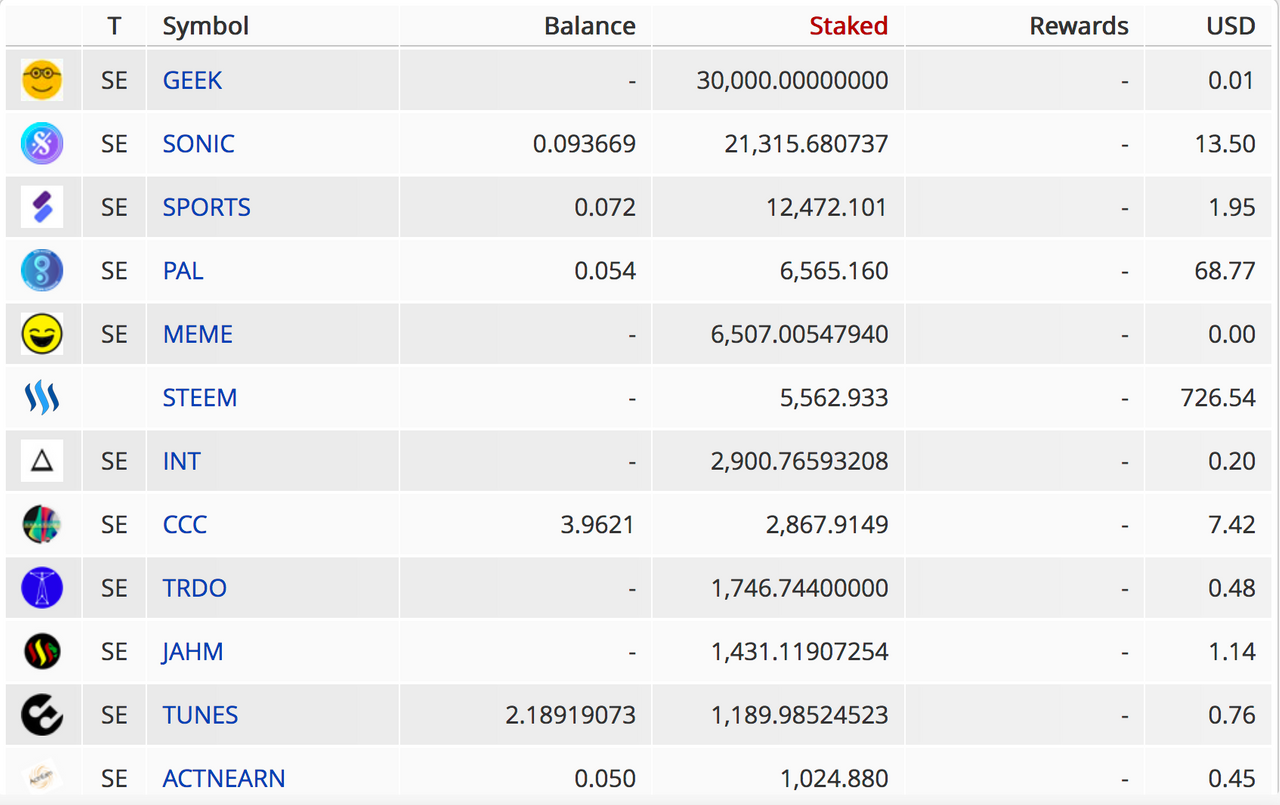Open the INT symbol link
Viewport: 1280px width, 805px height.
click(x=181, y=461)
